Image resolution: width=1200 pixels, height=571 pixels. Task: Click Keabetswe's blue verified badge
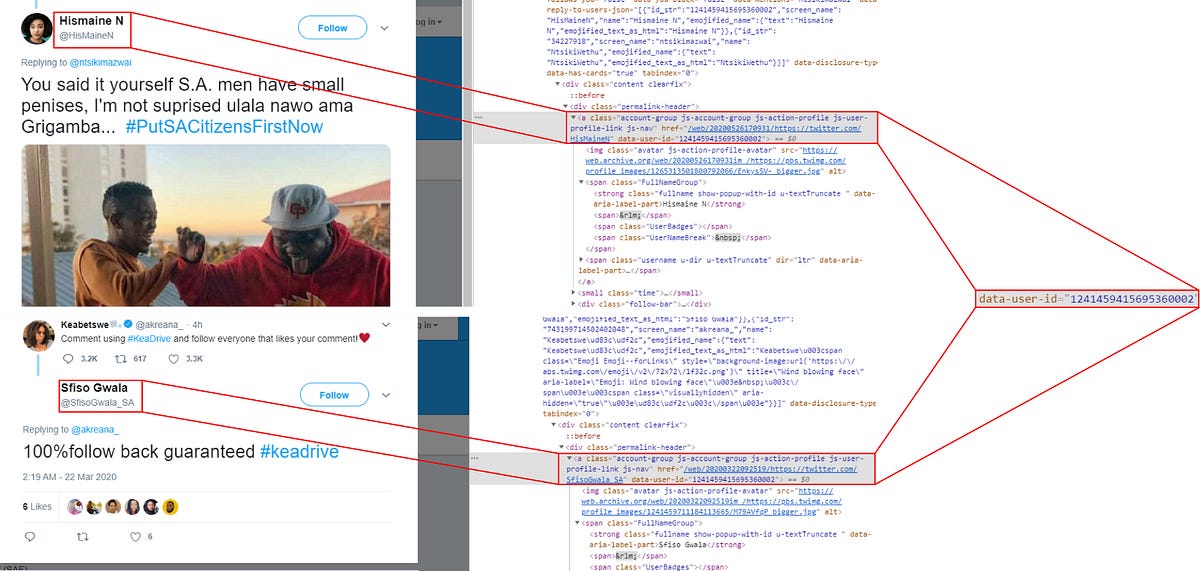[127, 324]
